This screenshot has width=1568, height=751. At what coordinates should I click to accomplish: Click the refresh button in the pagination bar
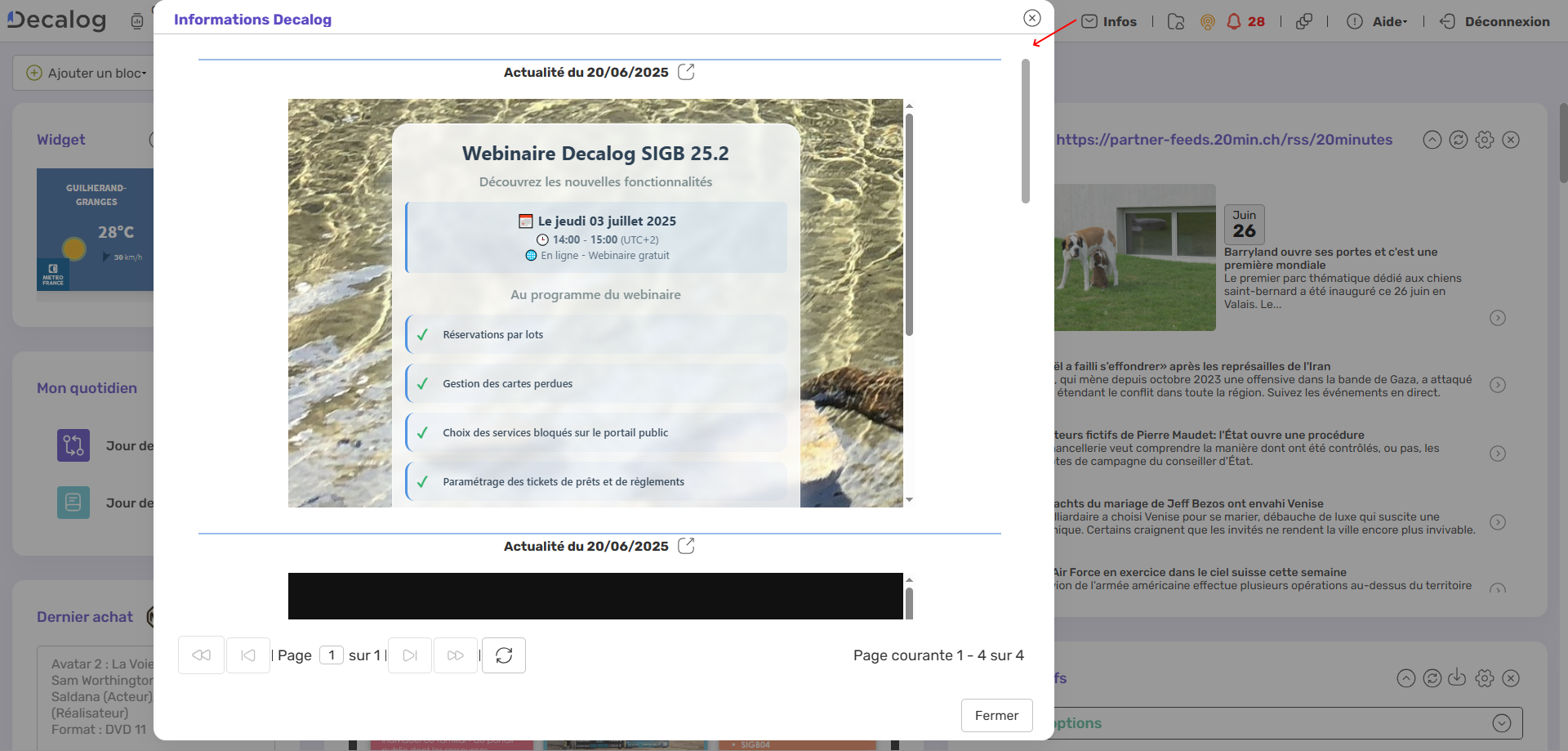[x=504, y=655]
